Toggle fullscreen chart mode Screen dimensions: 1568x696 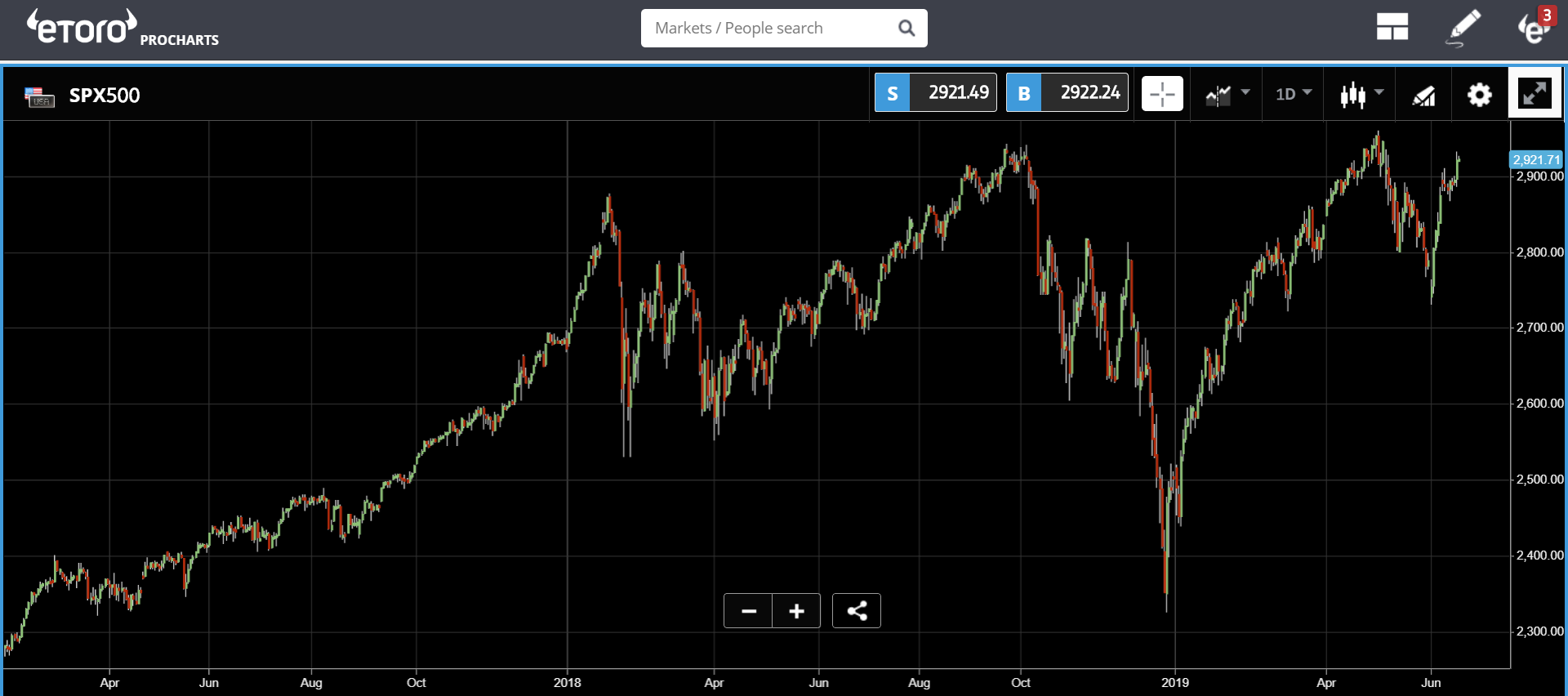click(x=1535, y=93)
